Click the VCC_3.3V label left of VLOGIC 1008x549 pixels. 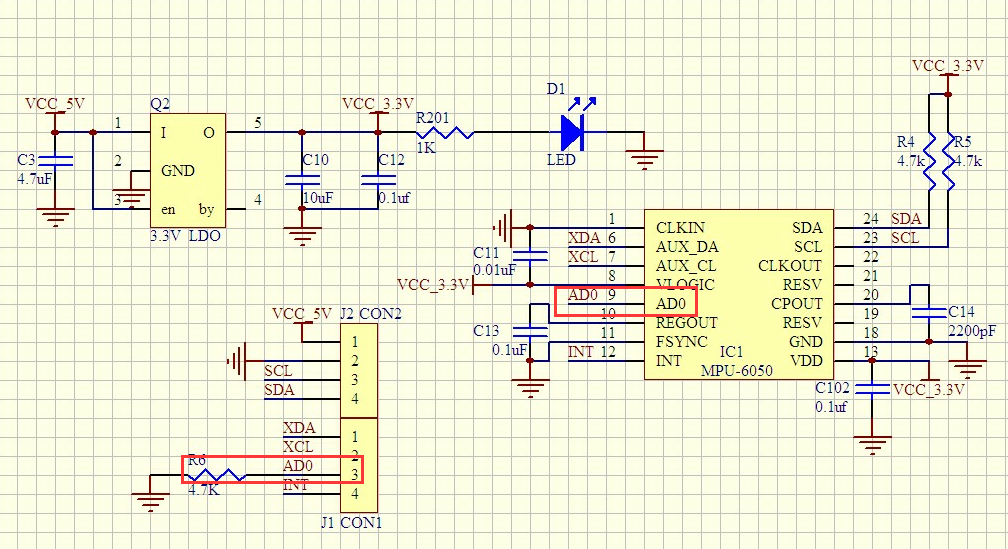pyautogui.click(x=433, y=285)
